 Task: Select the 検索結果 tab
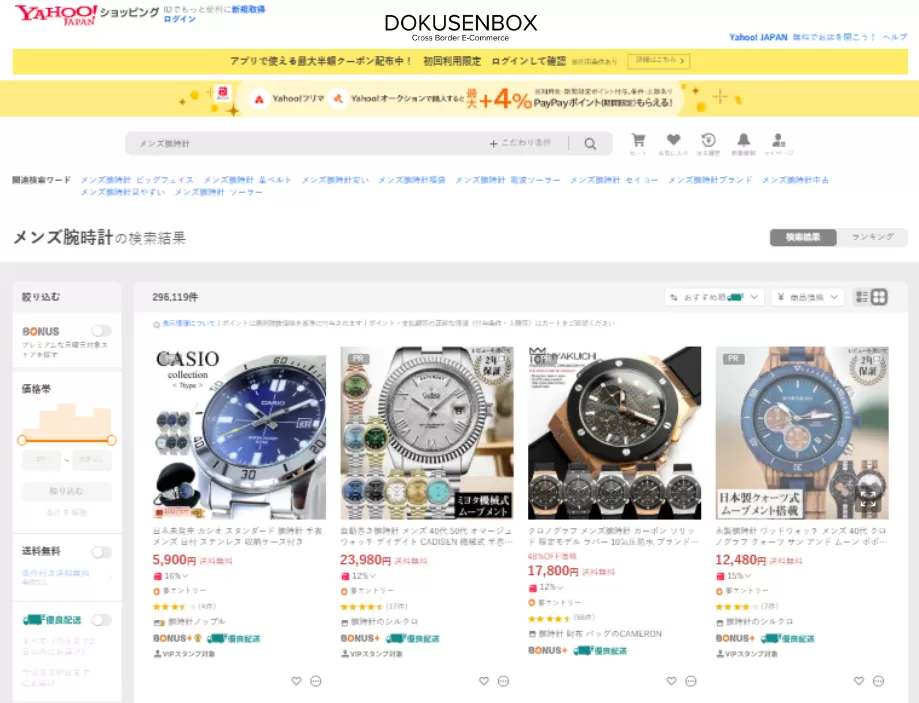803,238
